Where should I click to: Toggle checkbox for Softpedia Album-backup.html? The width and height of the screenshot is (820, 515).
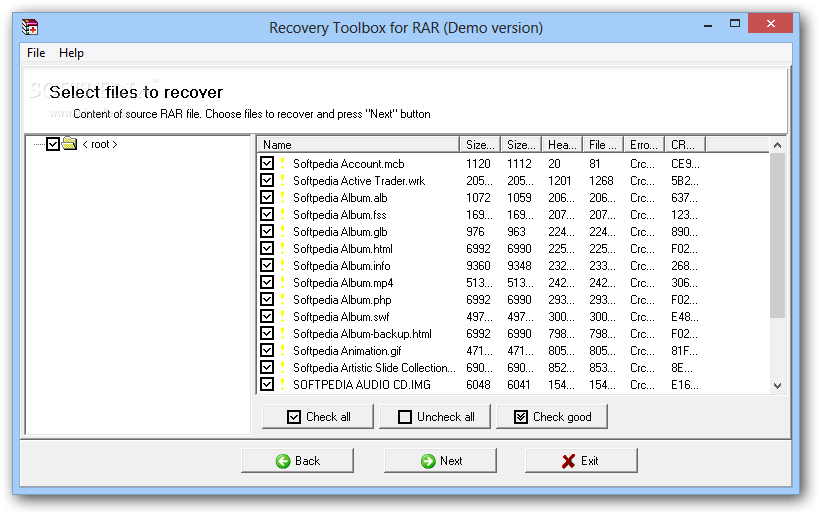[267, 334]
